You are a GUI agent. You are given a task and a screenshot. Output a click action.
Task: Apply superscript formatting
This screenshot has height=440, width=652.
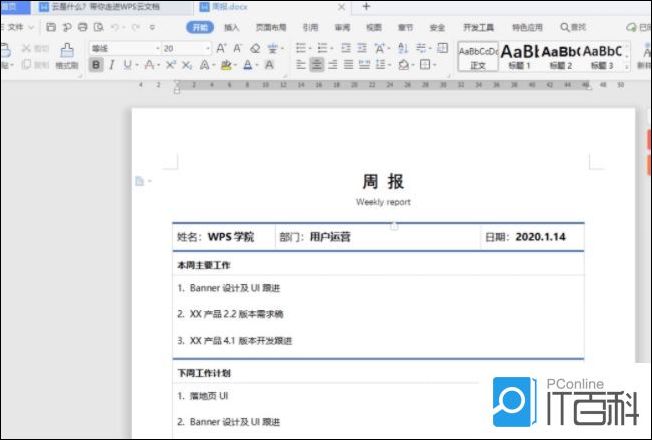point(171,65)
